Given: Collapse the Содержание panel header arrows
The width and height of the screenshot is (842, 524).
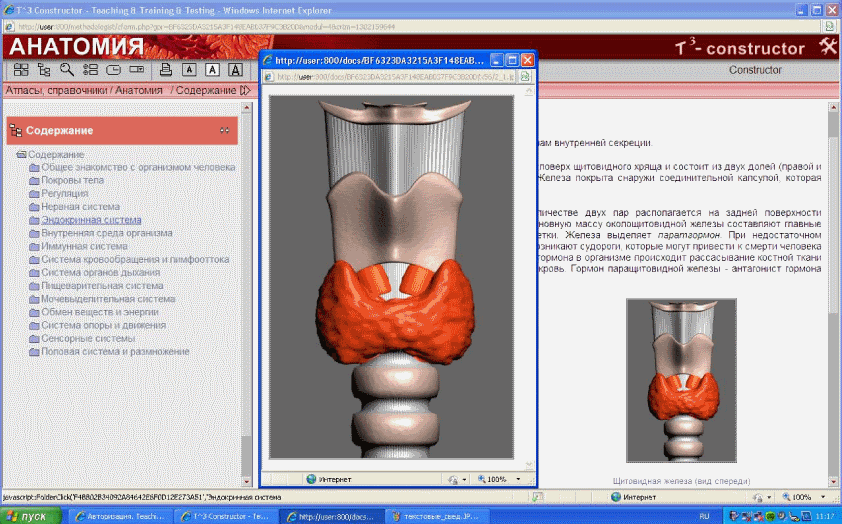Looking at the screenshot, I should [x=225, y=131].
